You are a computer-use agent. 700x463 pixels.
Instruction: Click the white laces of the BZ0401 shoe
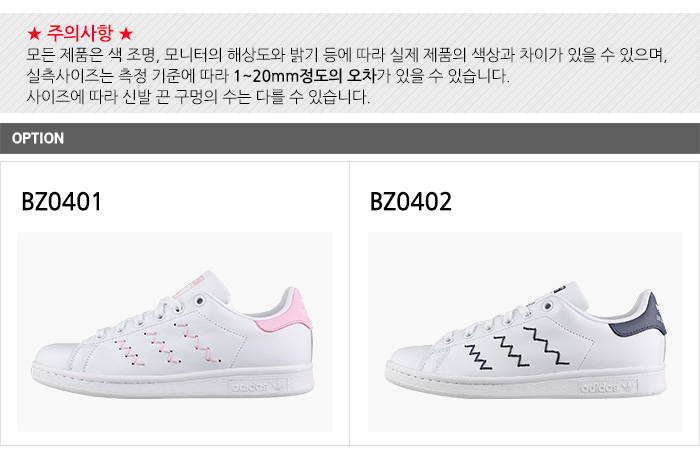point(147,317)
